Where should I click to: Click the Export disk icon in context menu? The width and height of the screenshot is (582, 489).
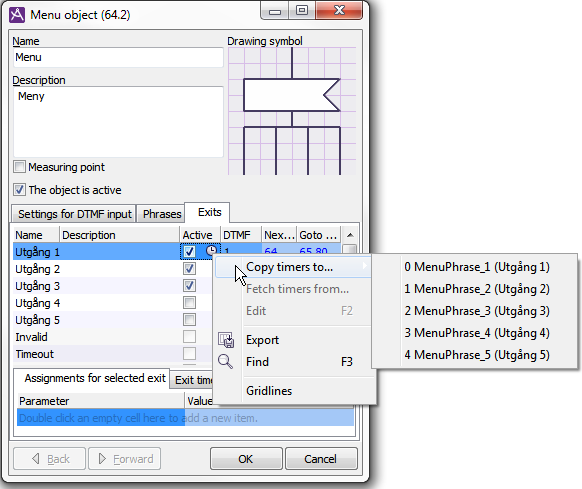pos(226,340)
